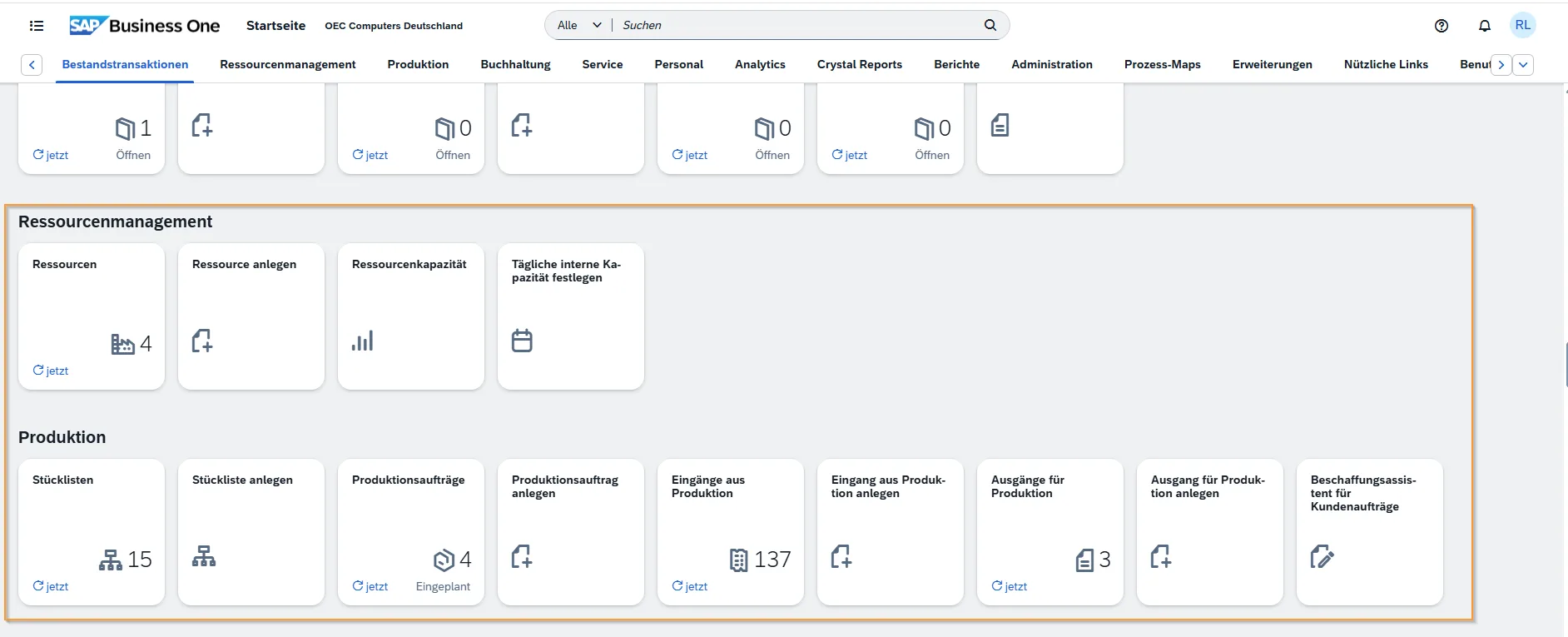Click the Ressource anlegen document icon
The height and width of the screenshot is (637, 1568).
click(202, 341)
